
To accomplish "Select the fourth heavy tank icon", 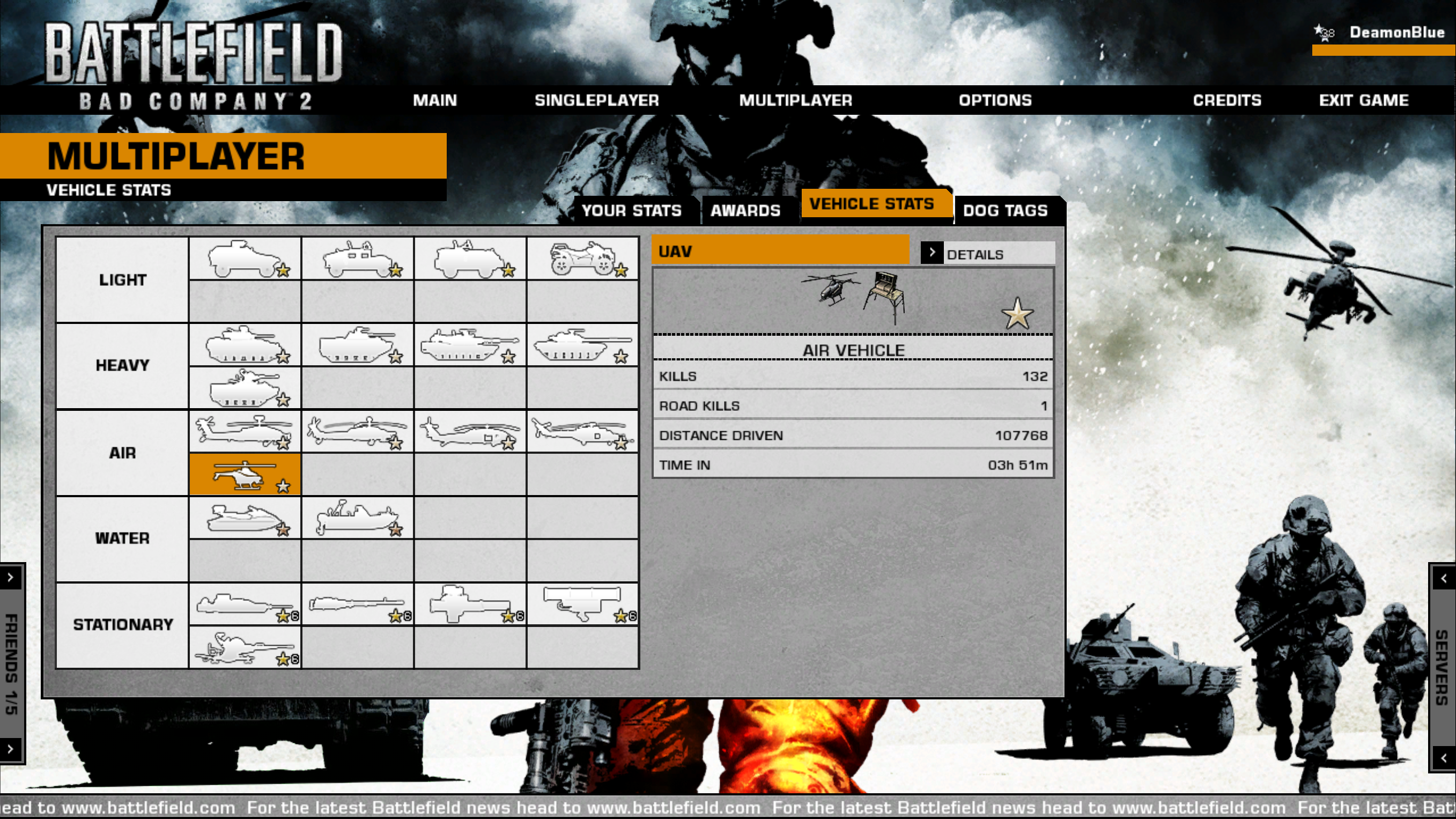I will click(583, 345).
